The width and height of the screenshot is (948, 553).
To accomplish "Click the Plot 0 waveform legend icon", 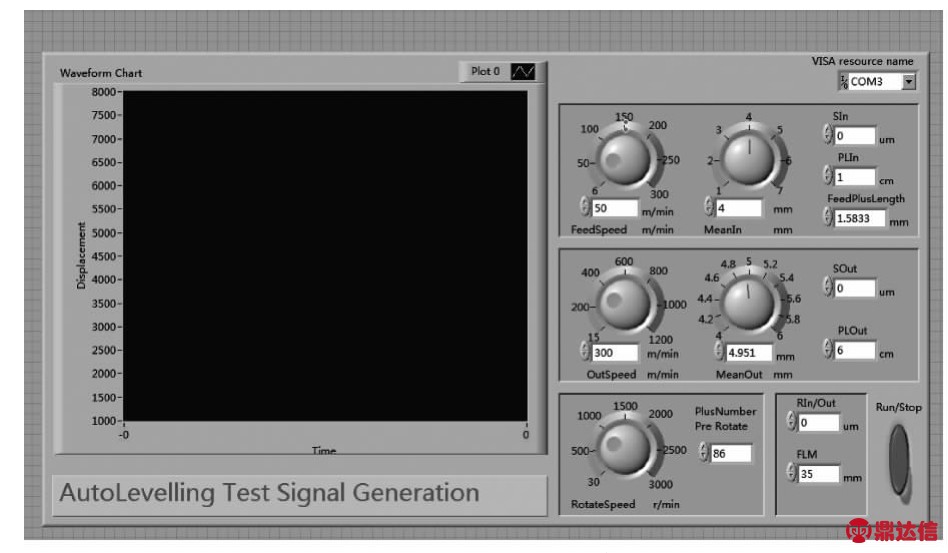I will tap(523, 73).
